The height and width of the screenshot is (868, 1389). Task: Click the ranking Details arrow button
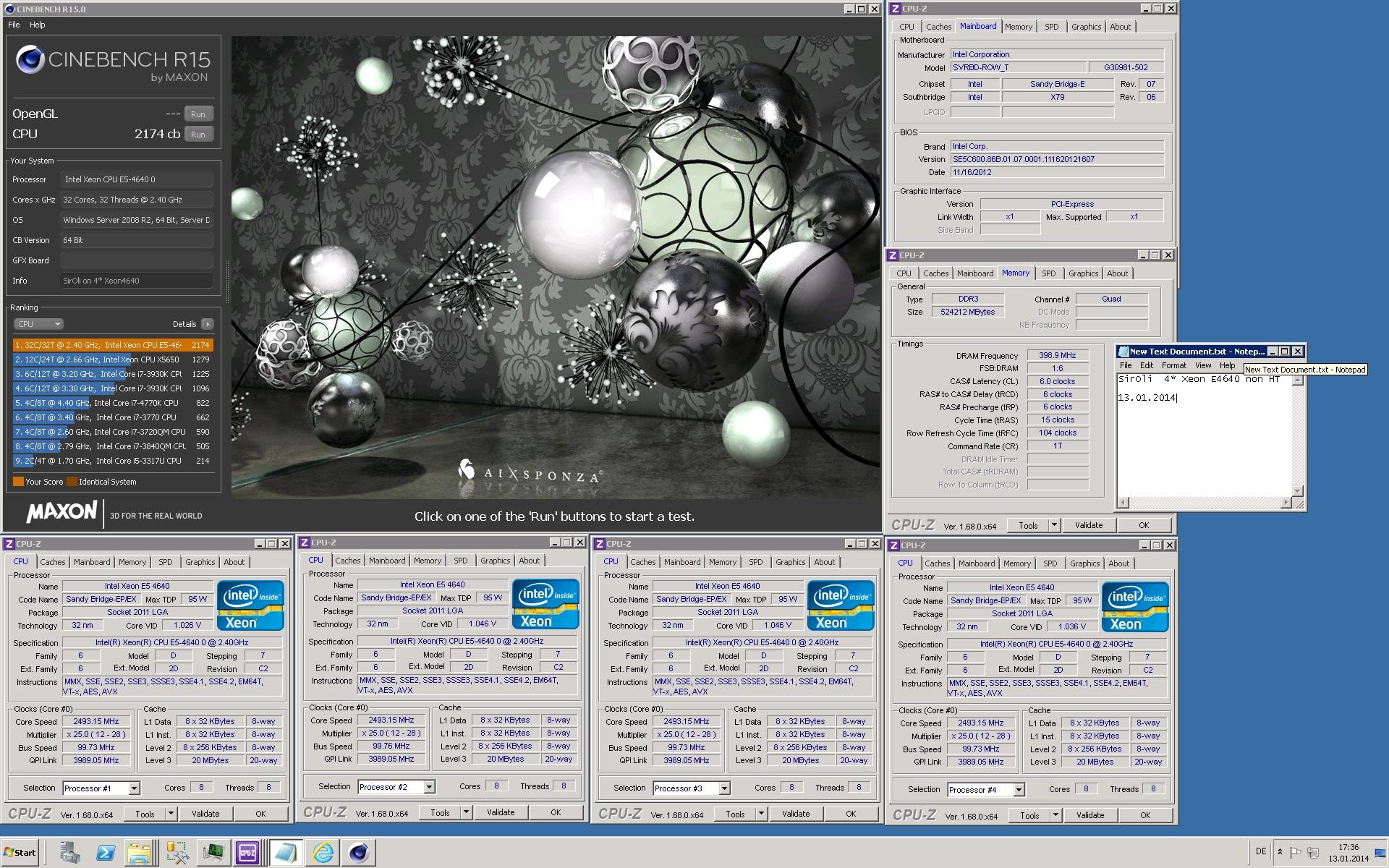(208, 324)
